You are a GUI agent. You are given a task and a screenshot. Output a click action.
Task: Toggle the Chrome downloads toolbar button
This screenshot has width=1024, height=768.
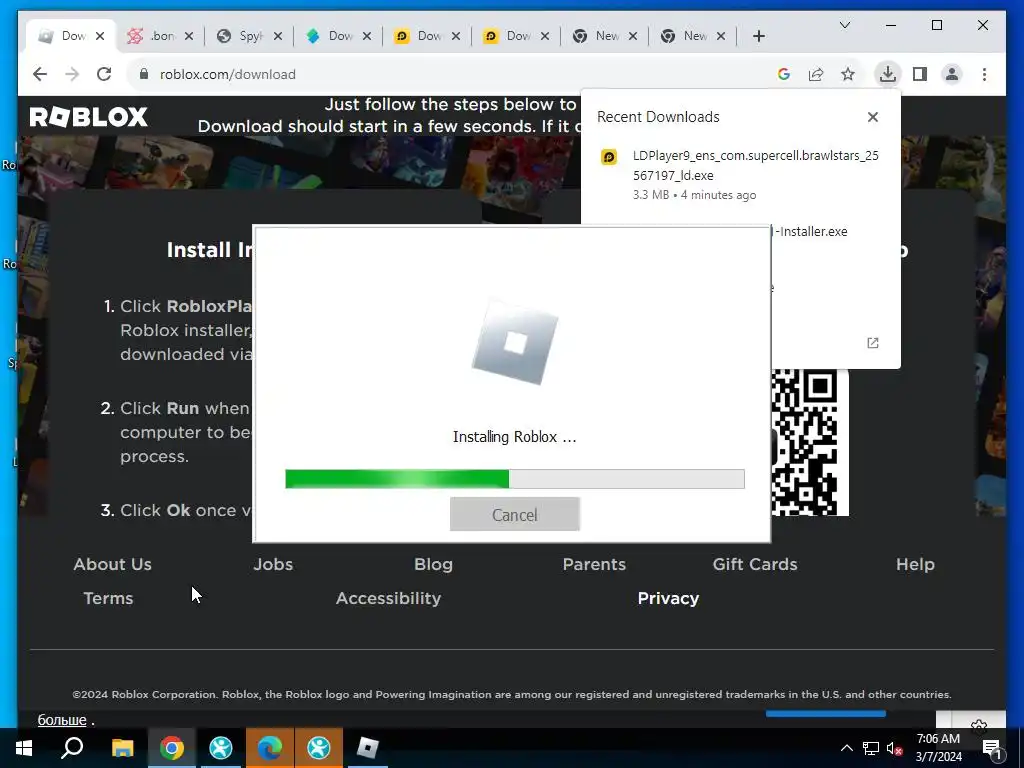(888, 74)
